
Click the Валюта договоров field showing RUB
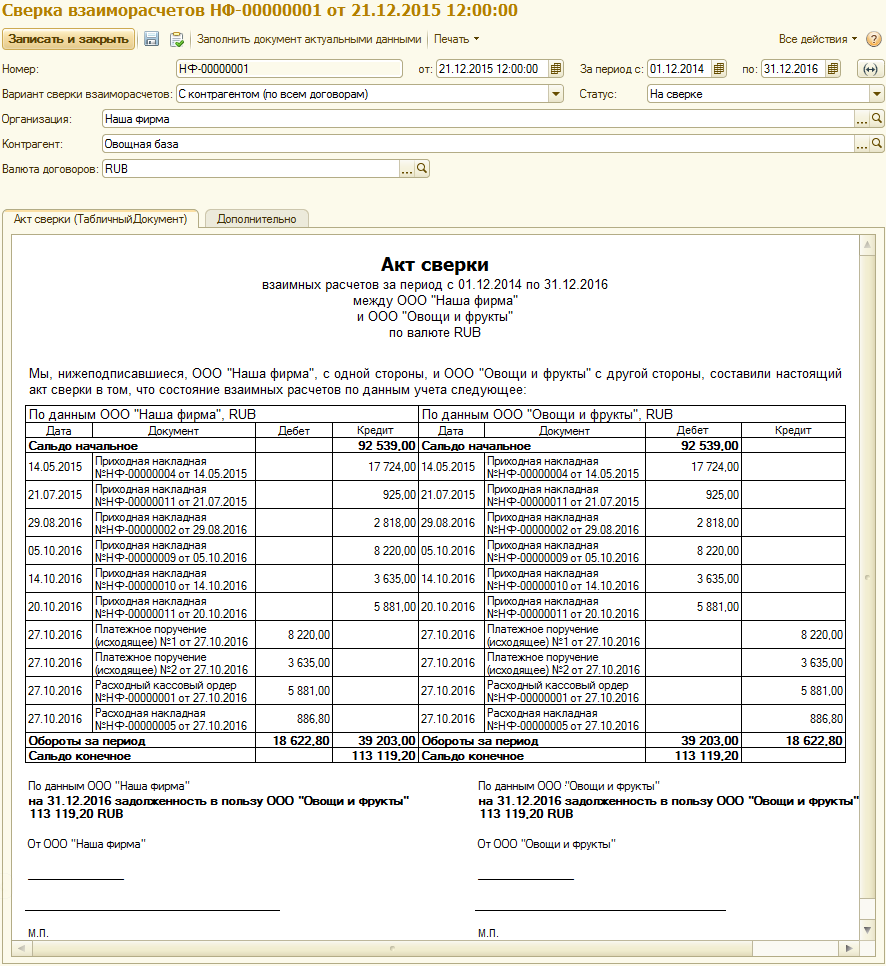click(x=251, y=169)
